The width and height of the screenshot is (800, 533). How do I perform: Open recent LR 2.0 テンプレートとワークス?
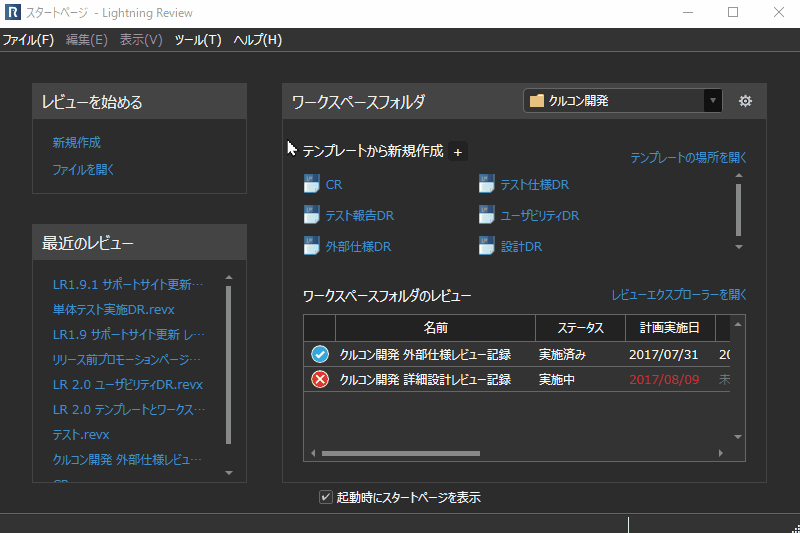(x=129, y=409)
